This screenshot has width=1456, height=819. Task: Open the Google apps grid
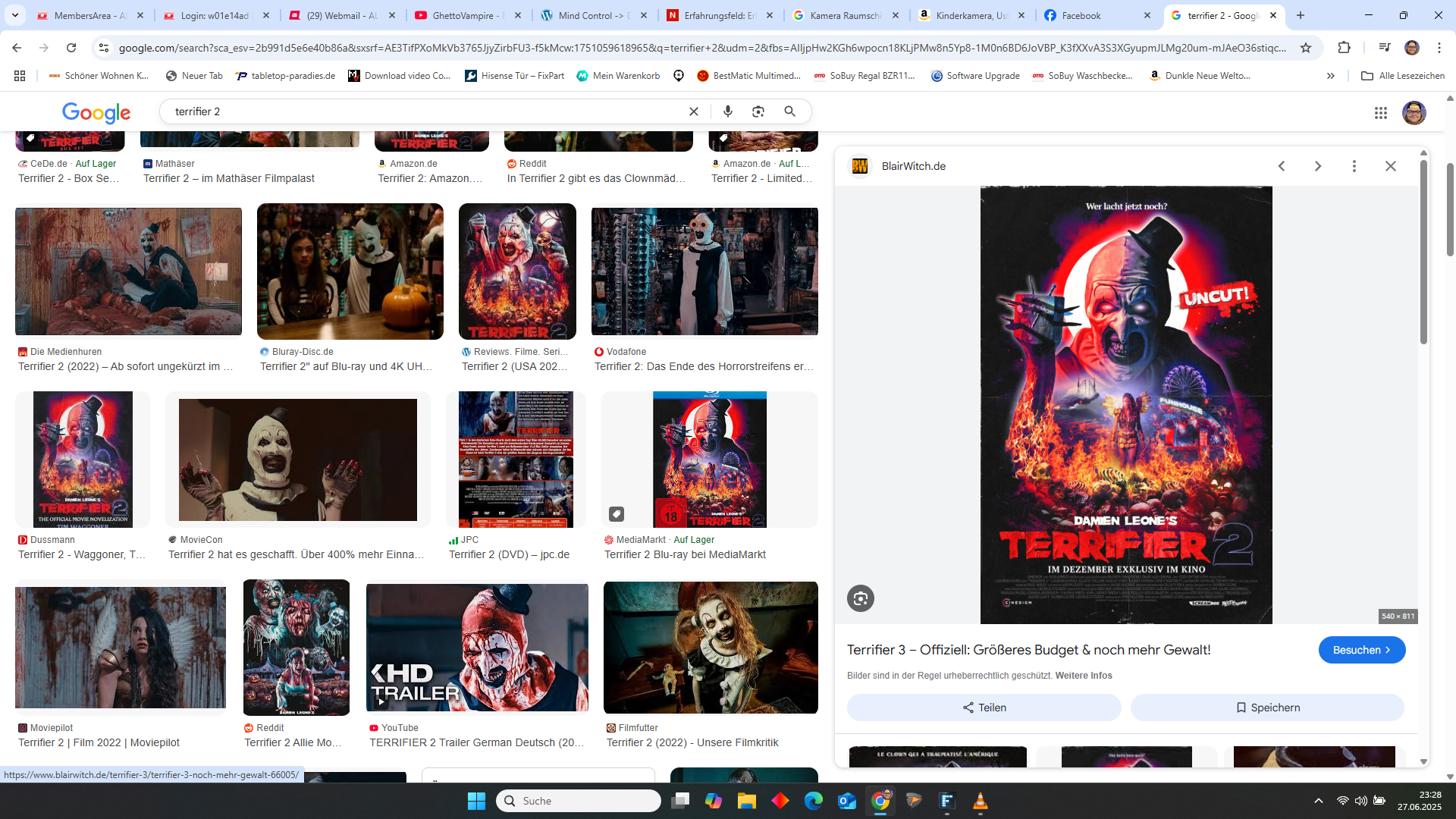[1381, 112]
